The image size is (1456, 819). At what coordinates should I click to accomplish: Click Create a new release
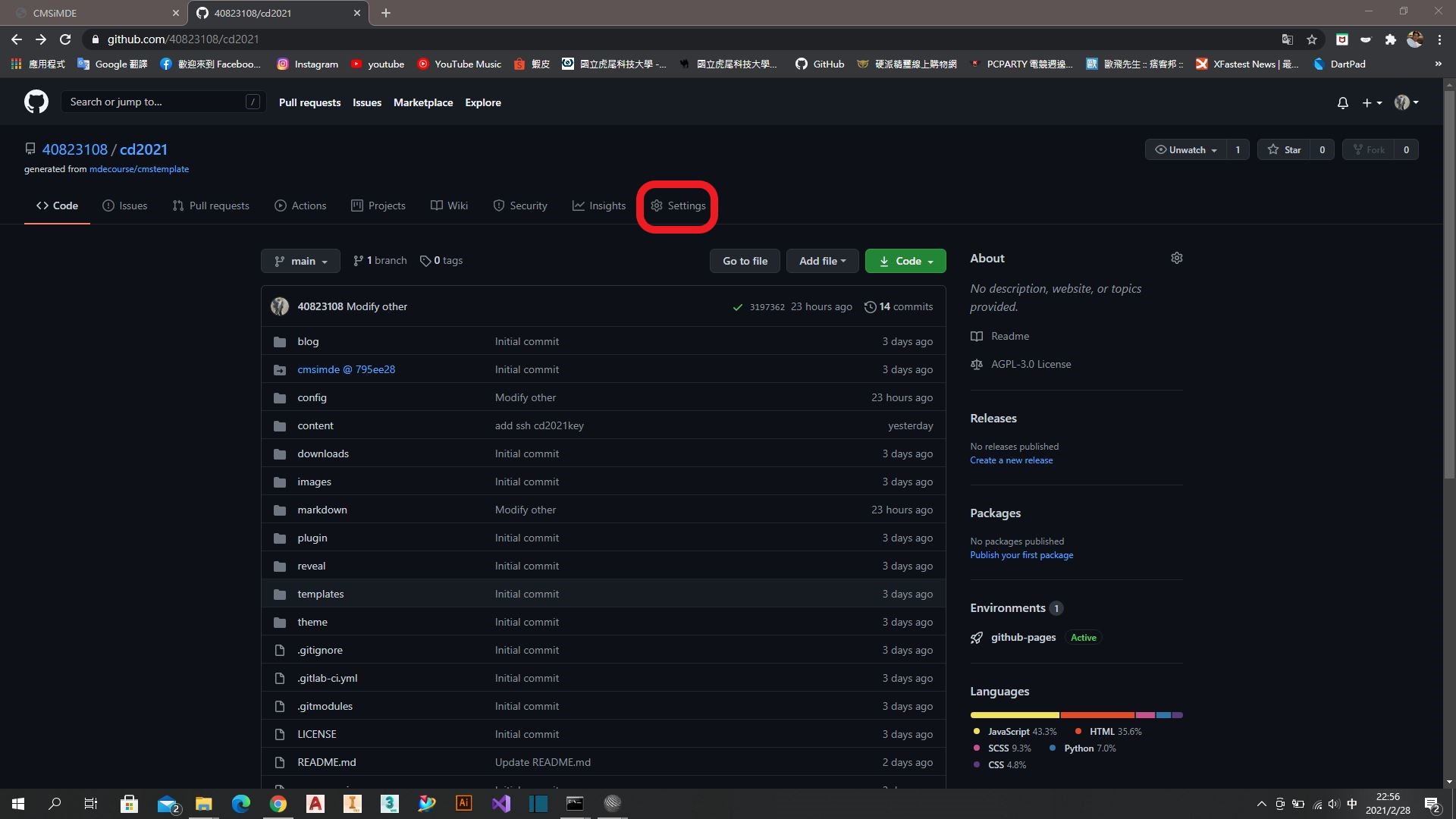(x=1011, y=460)
